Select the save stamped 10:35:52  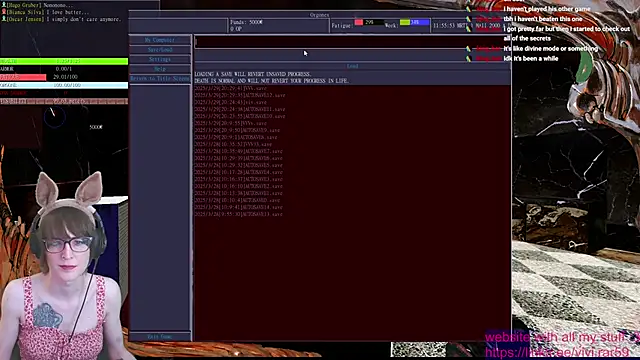coord(233,144)
